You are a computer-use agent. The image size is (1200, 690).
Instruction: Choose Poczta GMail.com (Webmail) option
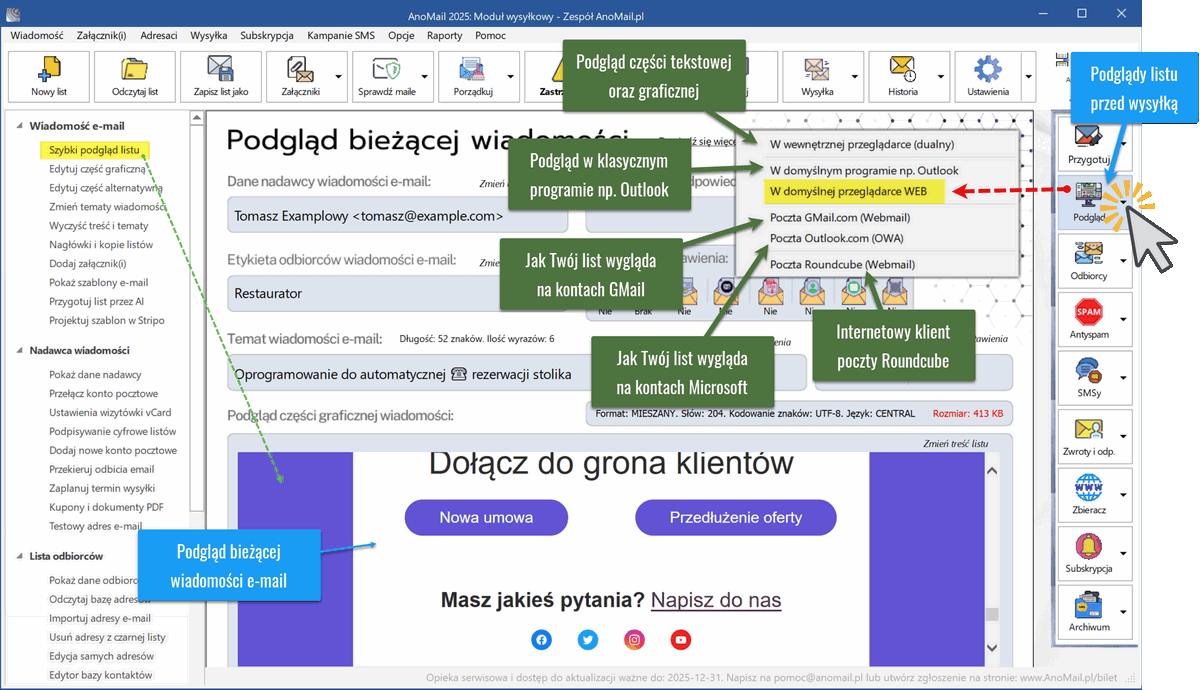840,217
